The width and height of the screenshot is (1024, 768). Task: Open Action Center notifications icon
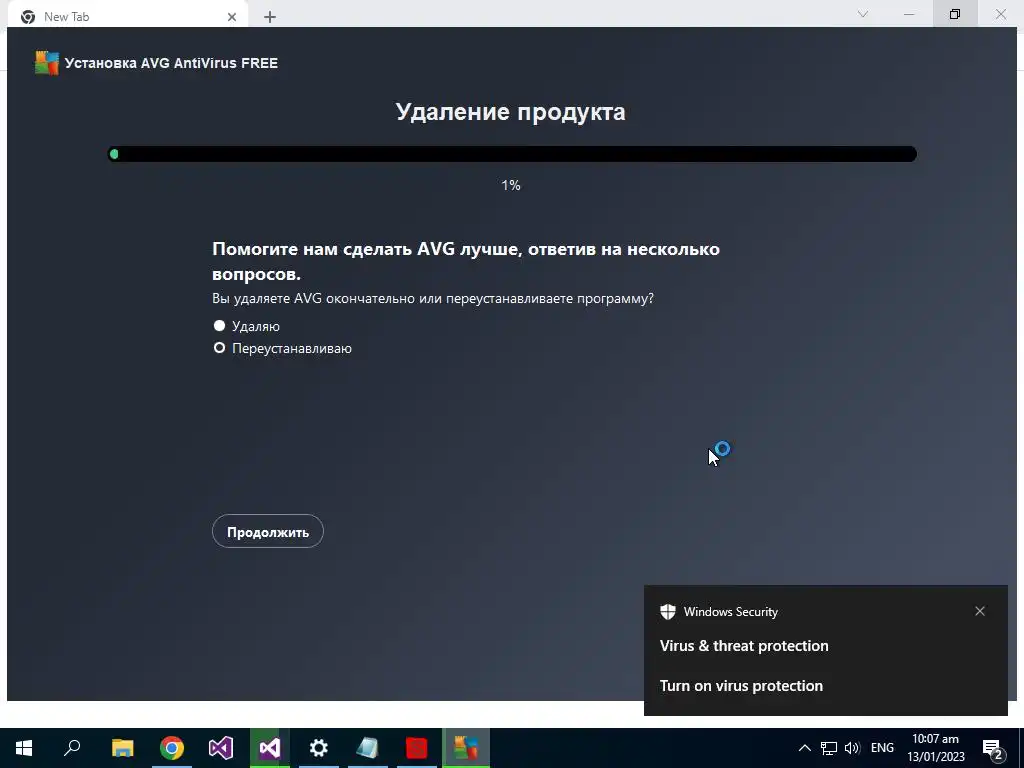coord(993,748)
